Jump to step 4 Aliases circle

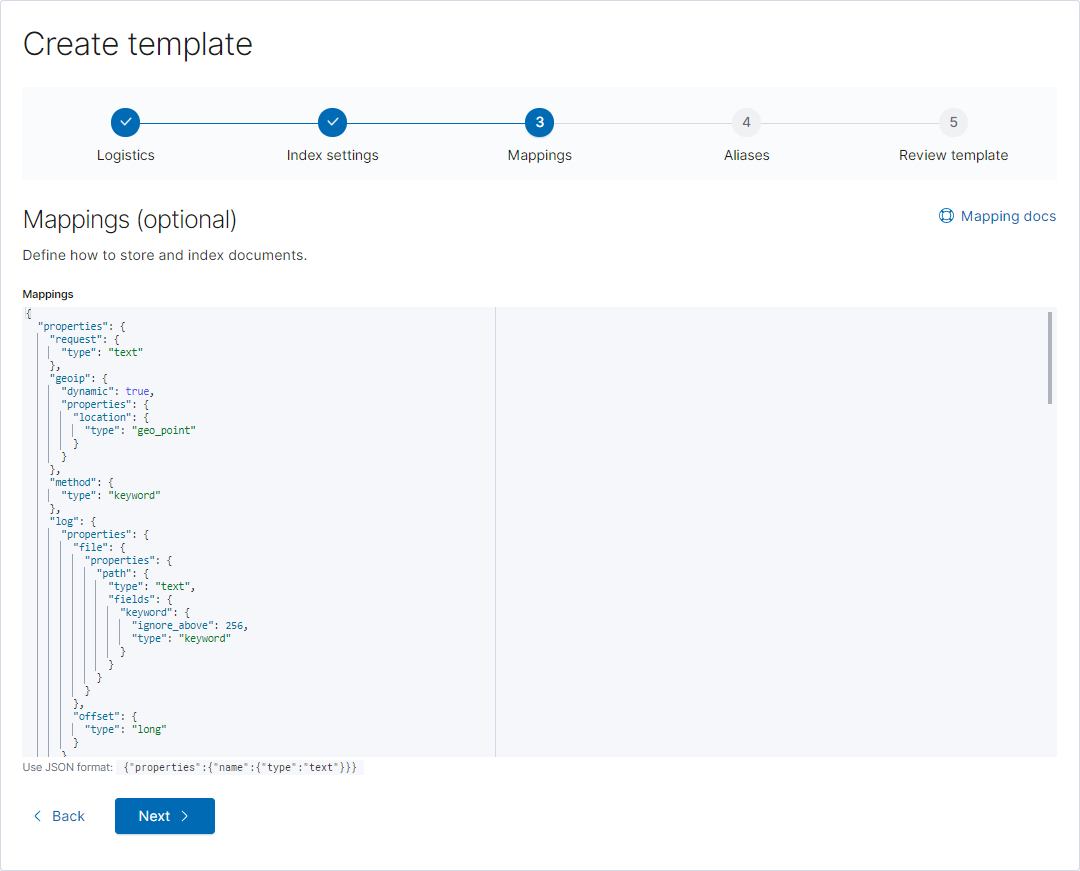(x=747, y=123)
